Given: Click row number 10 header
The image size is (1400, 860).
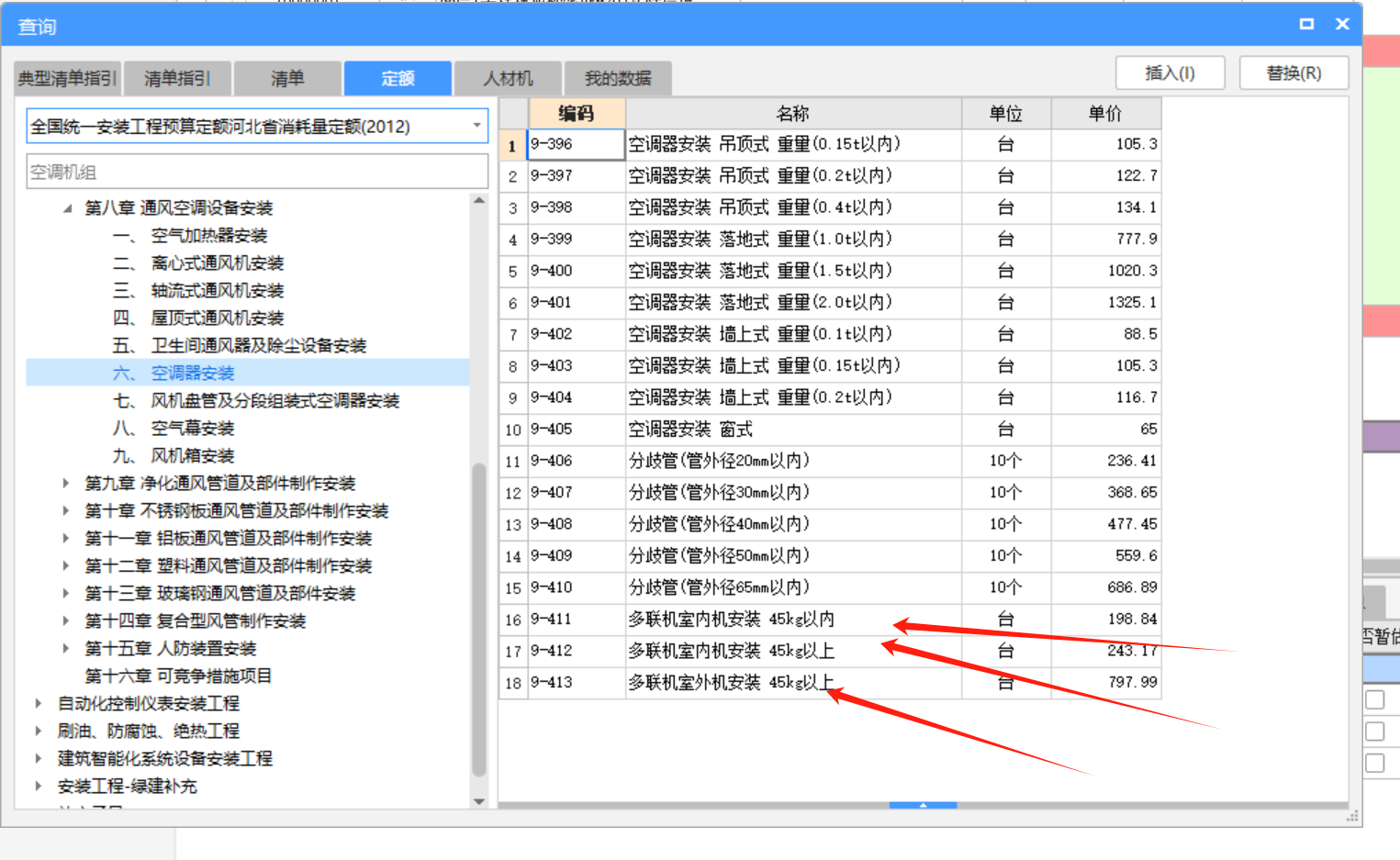Looking at the screenshot, I should [512, 430].
